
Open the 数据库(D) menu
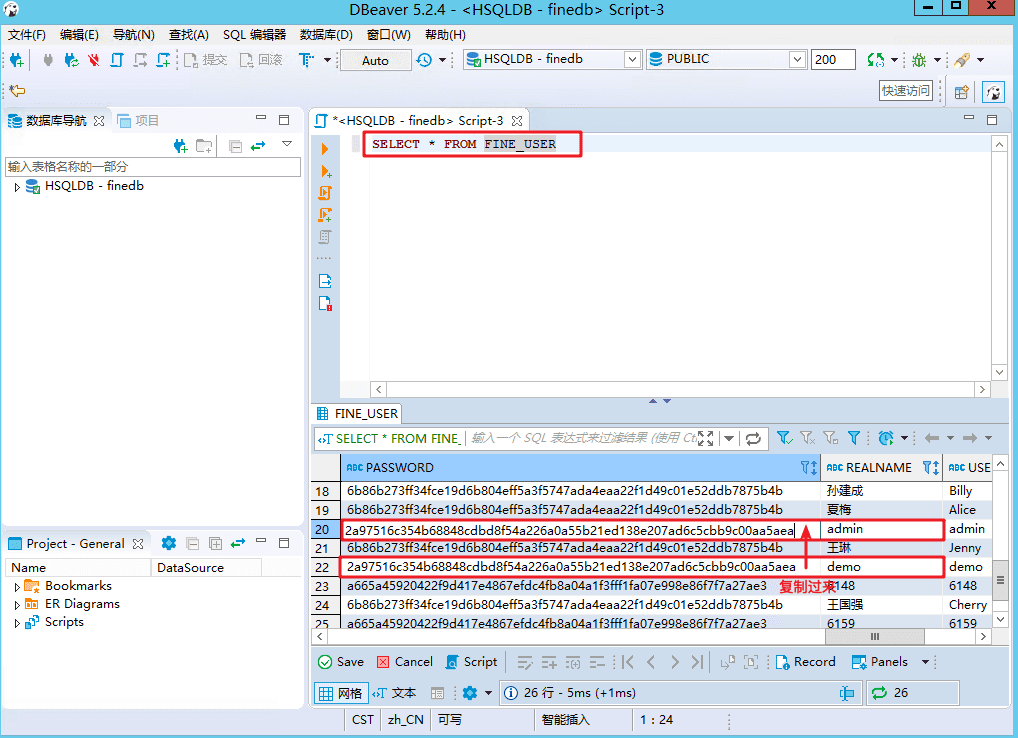coord(327,35)
